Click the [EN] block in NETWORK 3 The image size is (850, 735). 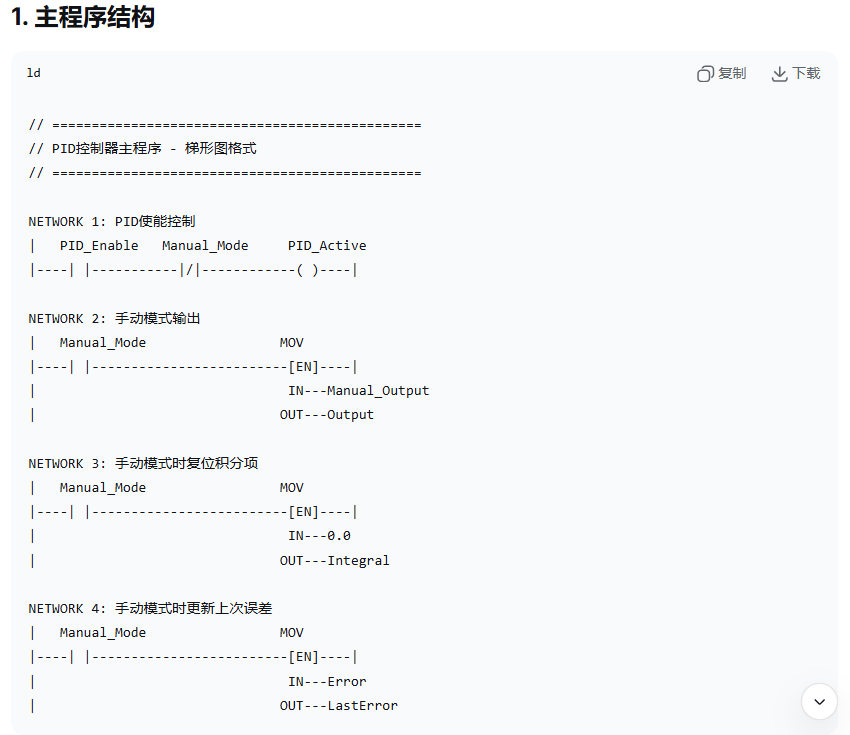coord(304,512)
